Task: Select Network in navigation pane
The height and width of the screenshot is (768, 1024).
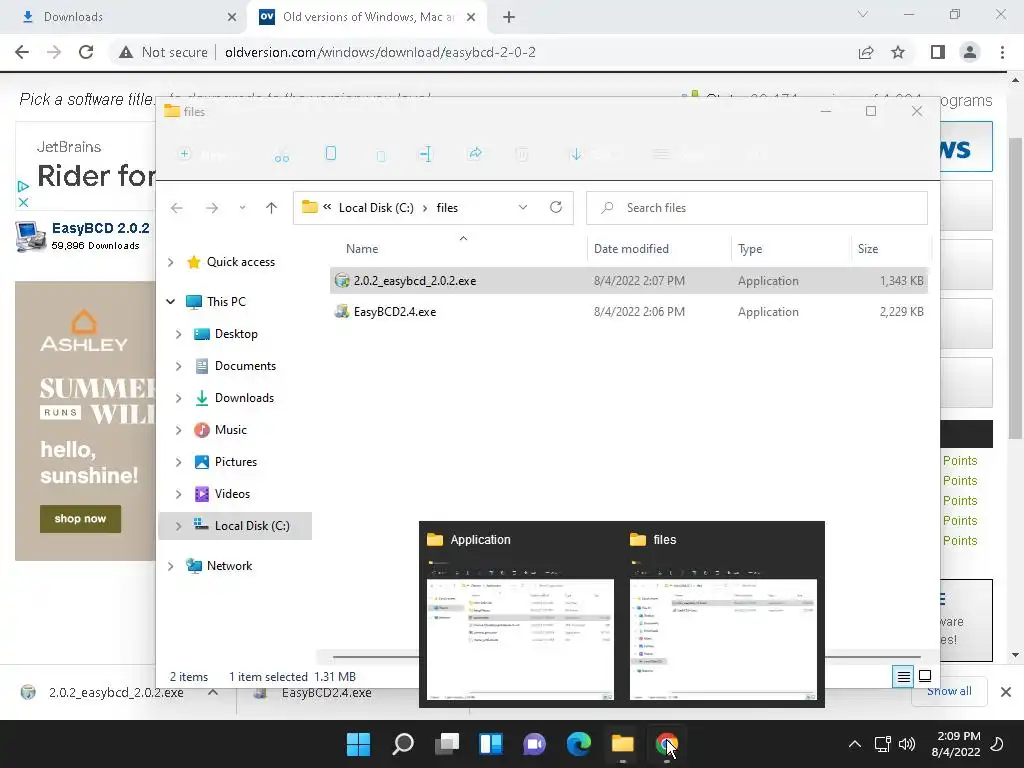Action: pyautogui.click(x=229, y=566)
